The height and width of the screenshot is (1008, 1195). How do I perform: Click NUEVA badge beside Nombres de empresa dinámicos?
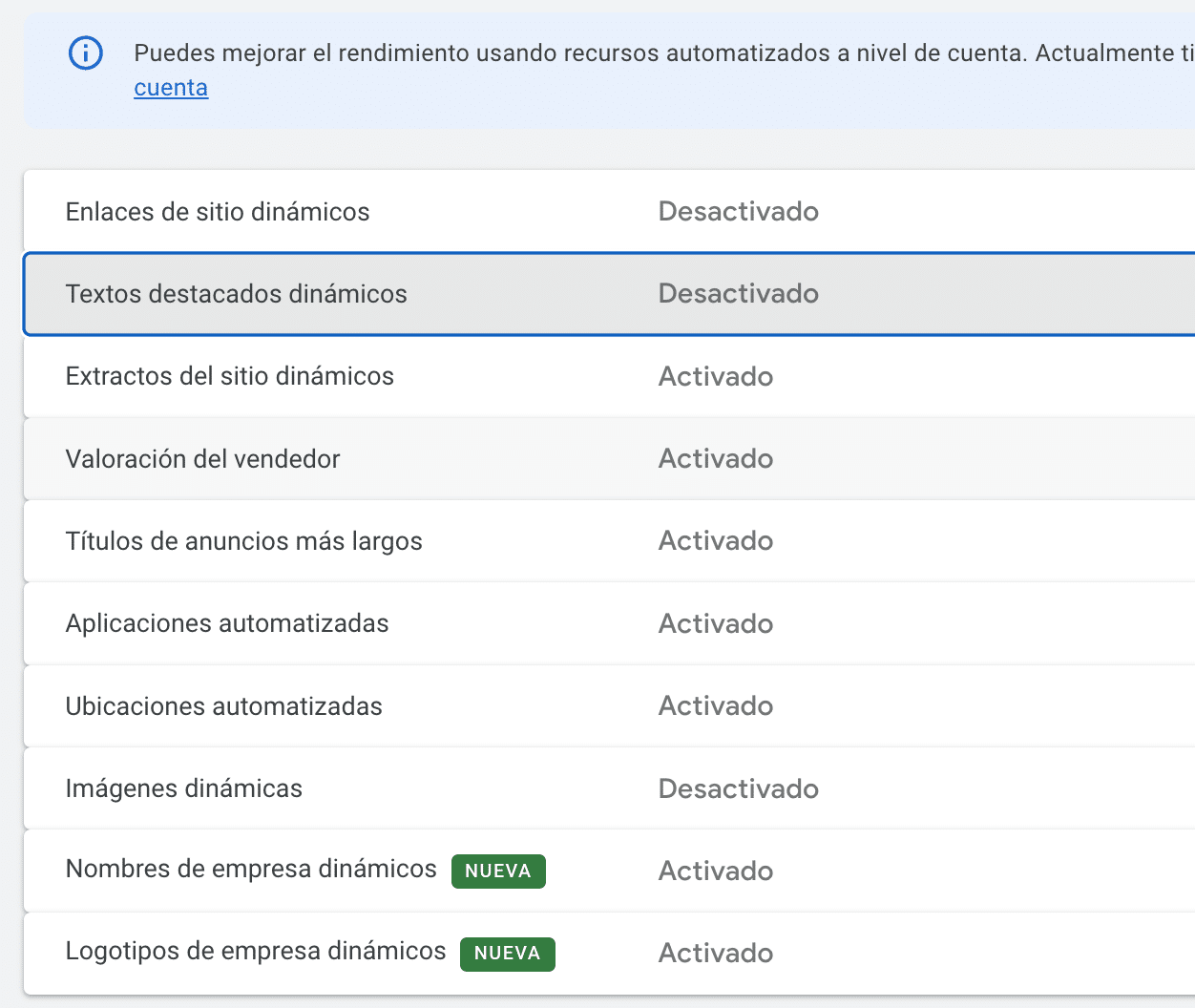pos(498,871)
